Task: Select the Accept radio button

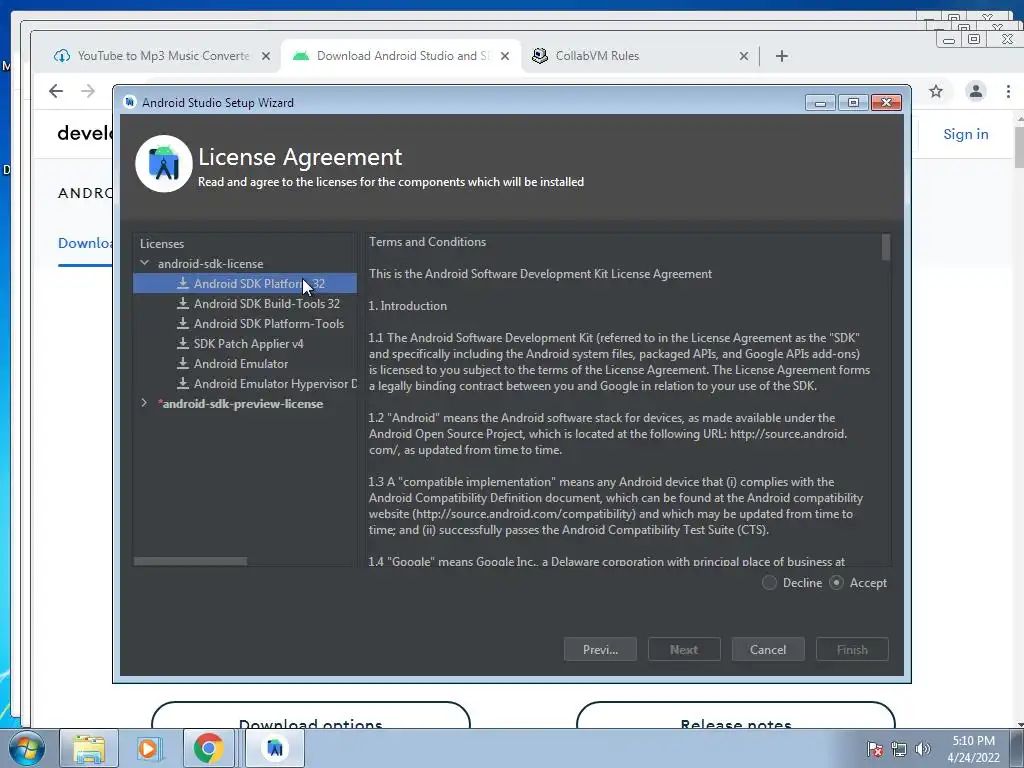Action: 836,583
